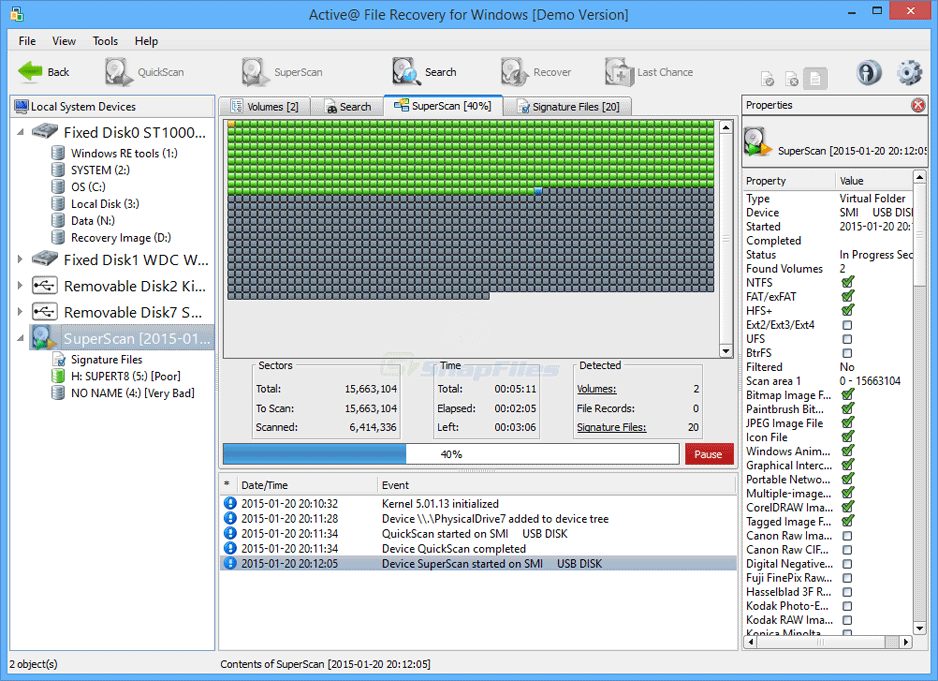938x681 pixels.
Task: Expand Removable Disk2 in the device tree
Action: [x=18, y=283]
